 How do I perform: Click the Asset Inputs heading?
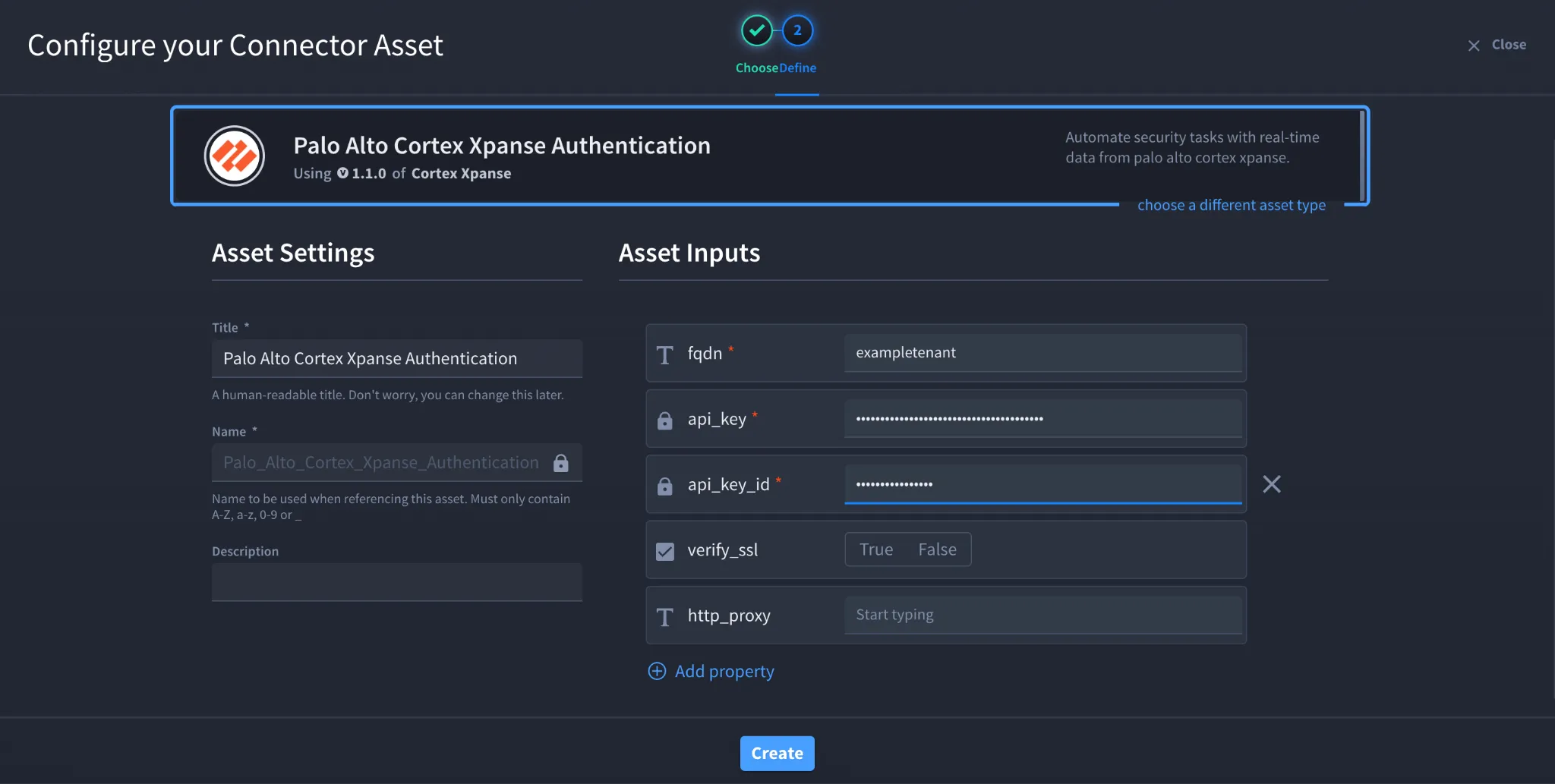[689, 253]
